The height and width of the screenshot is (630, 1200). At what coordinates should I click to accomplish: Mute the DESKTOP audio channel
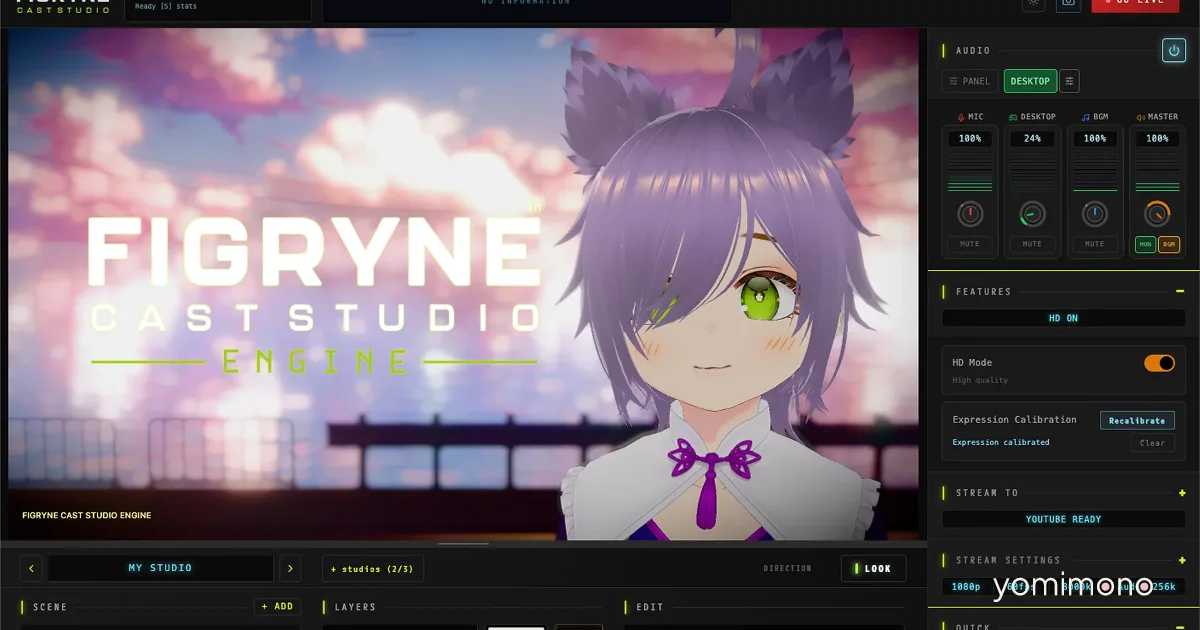(x=1032, y=244)
